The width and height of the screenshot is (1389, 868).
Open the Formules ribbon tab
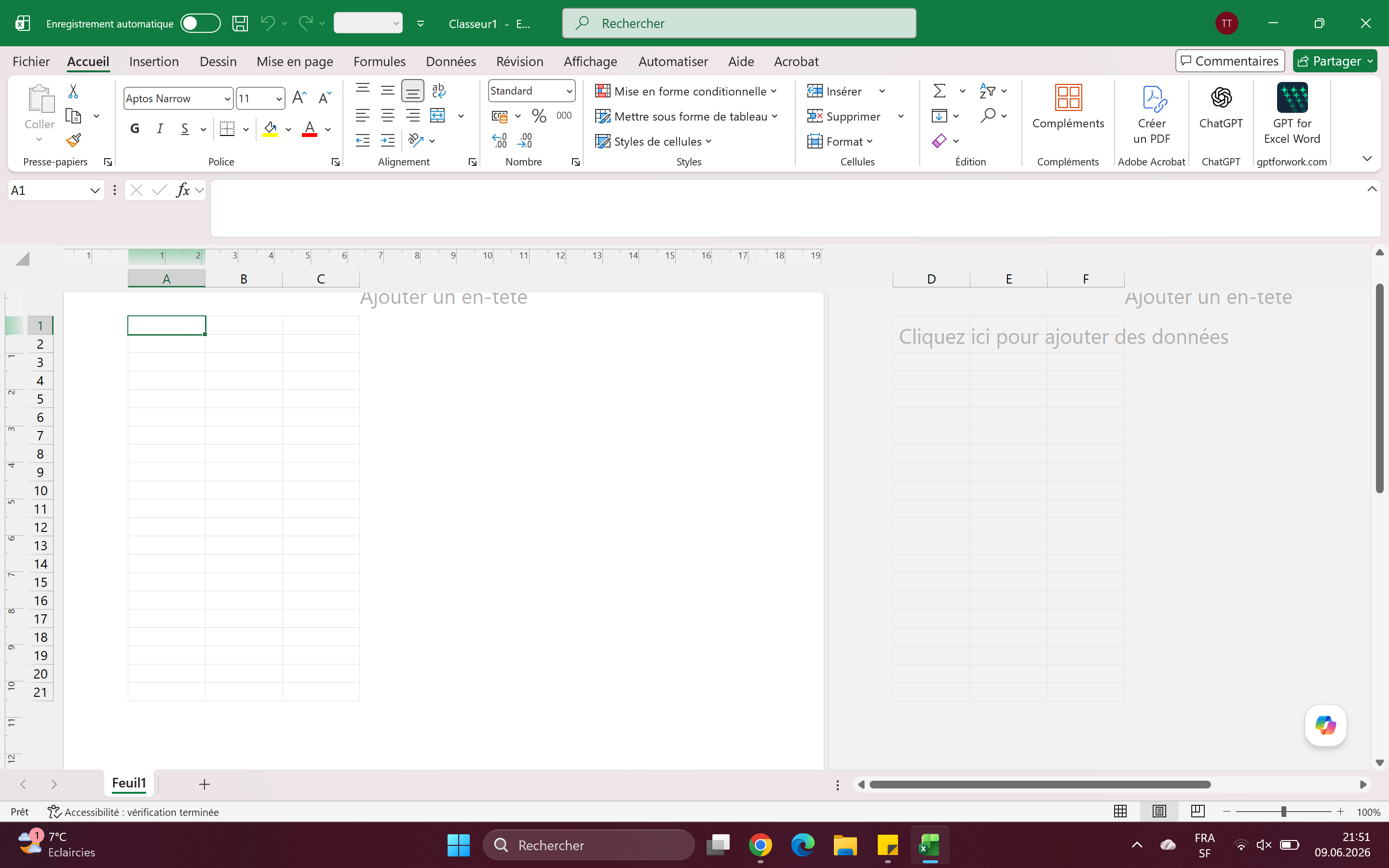point(380,61)
